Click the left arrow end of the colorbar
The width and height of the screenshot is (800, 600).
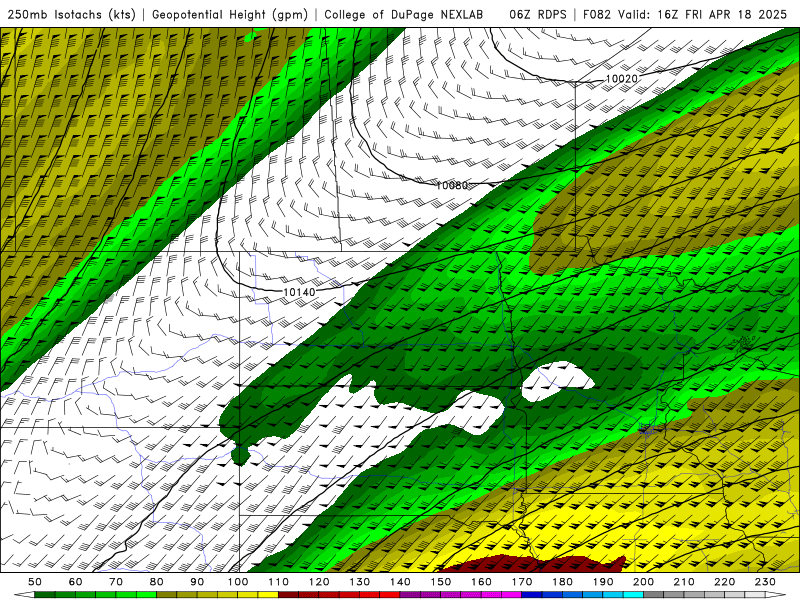click(x=24, y=595)
